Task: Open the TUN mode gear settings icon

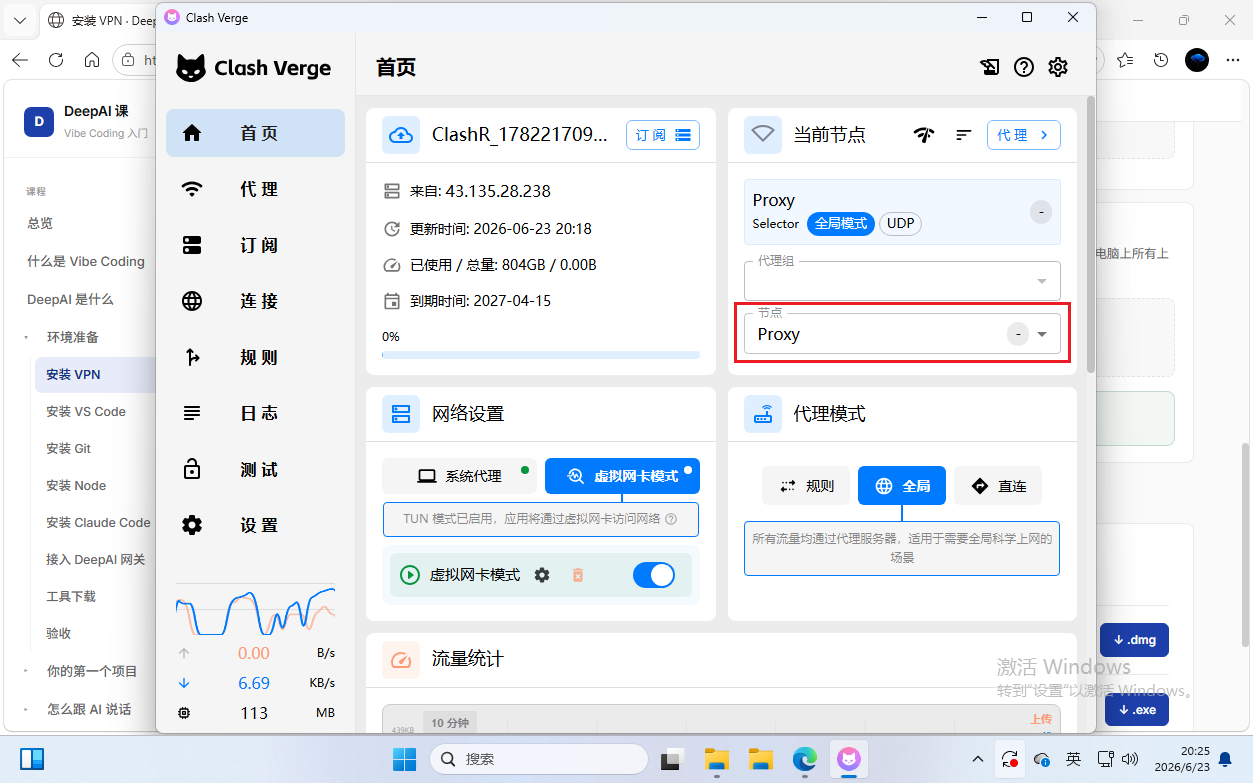Action: (542, 575)
